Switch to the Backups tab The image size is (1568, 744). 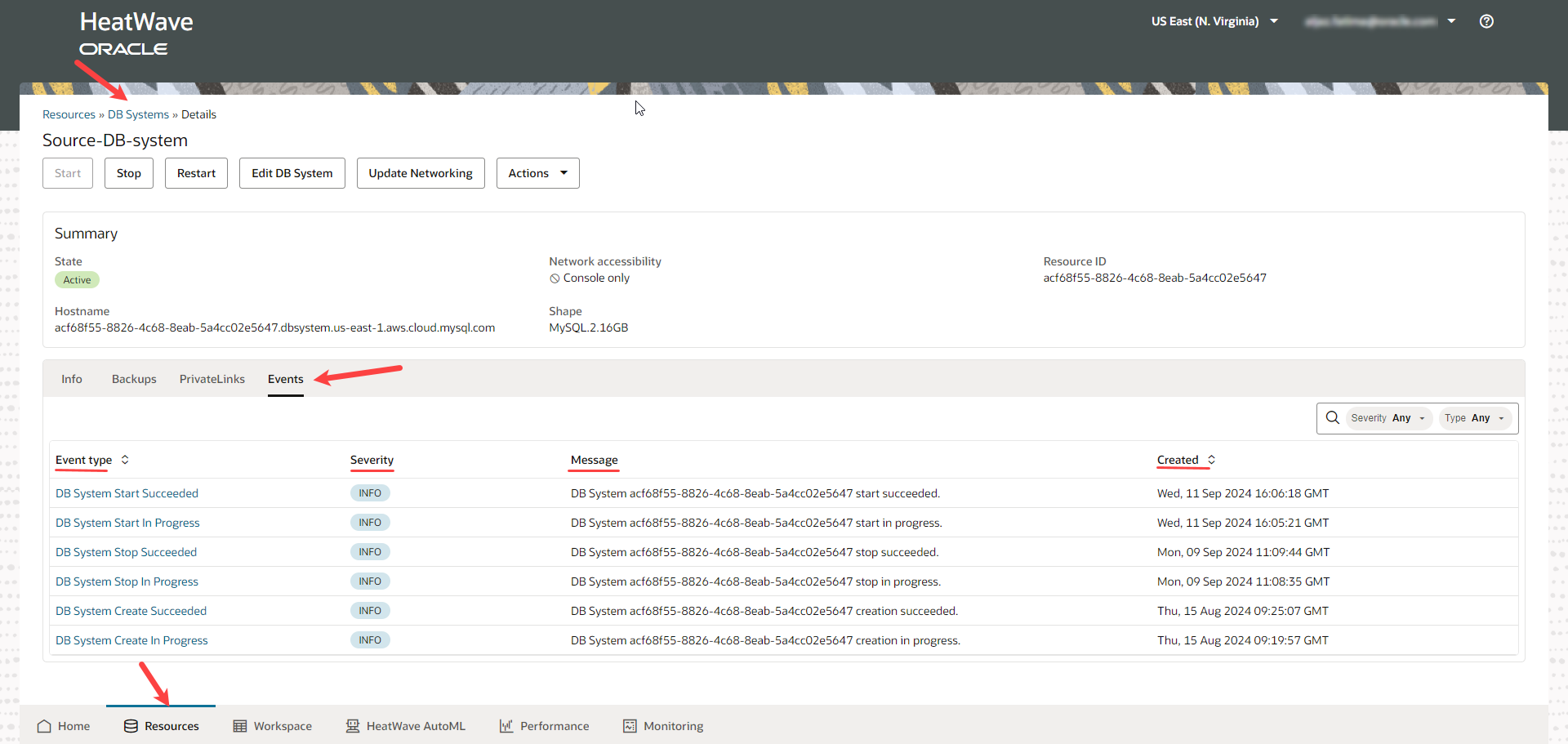coord(134,379)
